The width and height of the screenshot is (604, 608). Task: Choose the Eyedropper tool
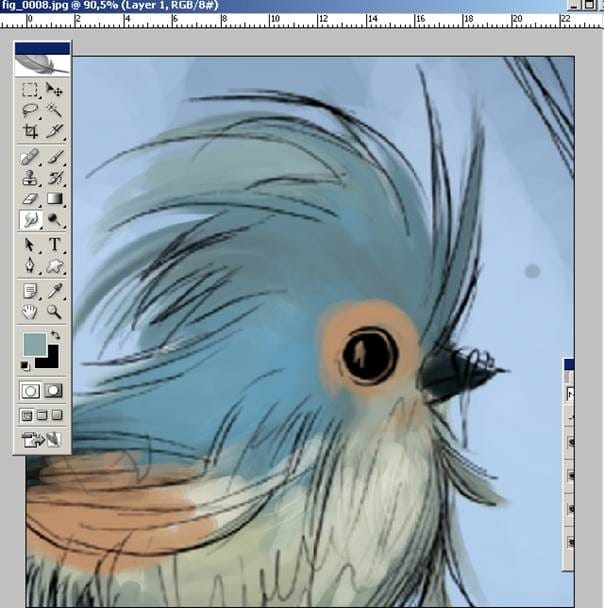[54, 291]
